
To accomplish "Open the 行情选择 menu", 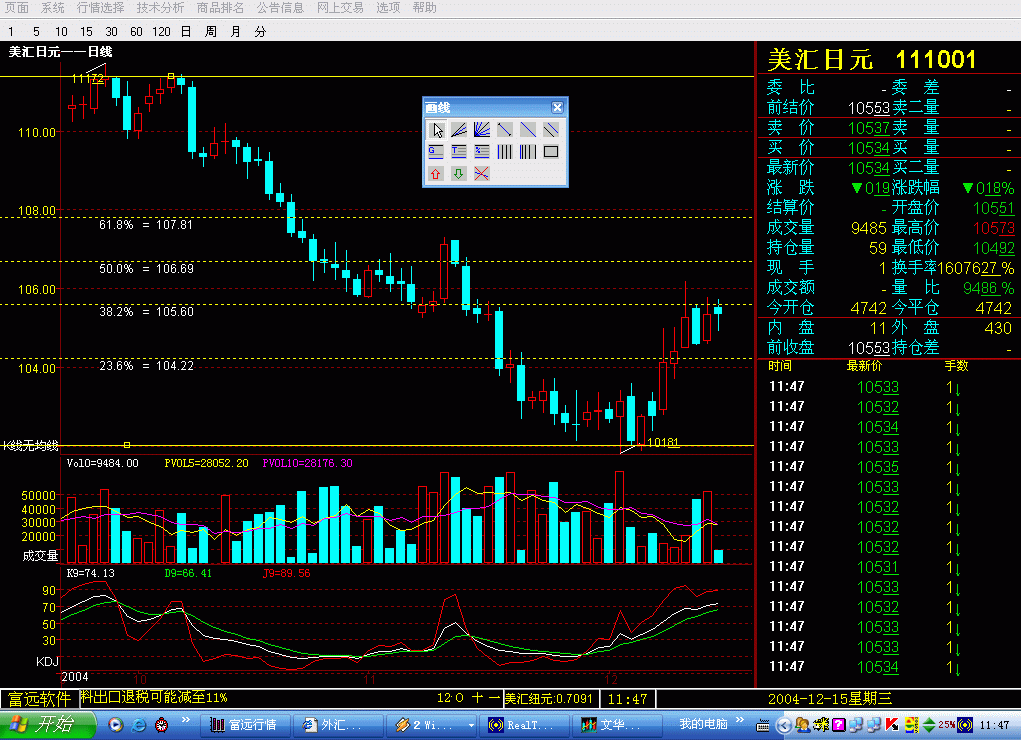I will pyautogui.click(x=100, y=8).
